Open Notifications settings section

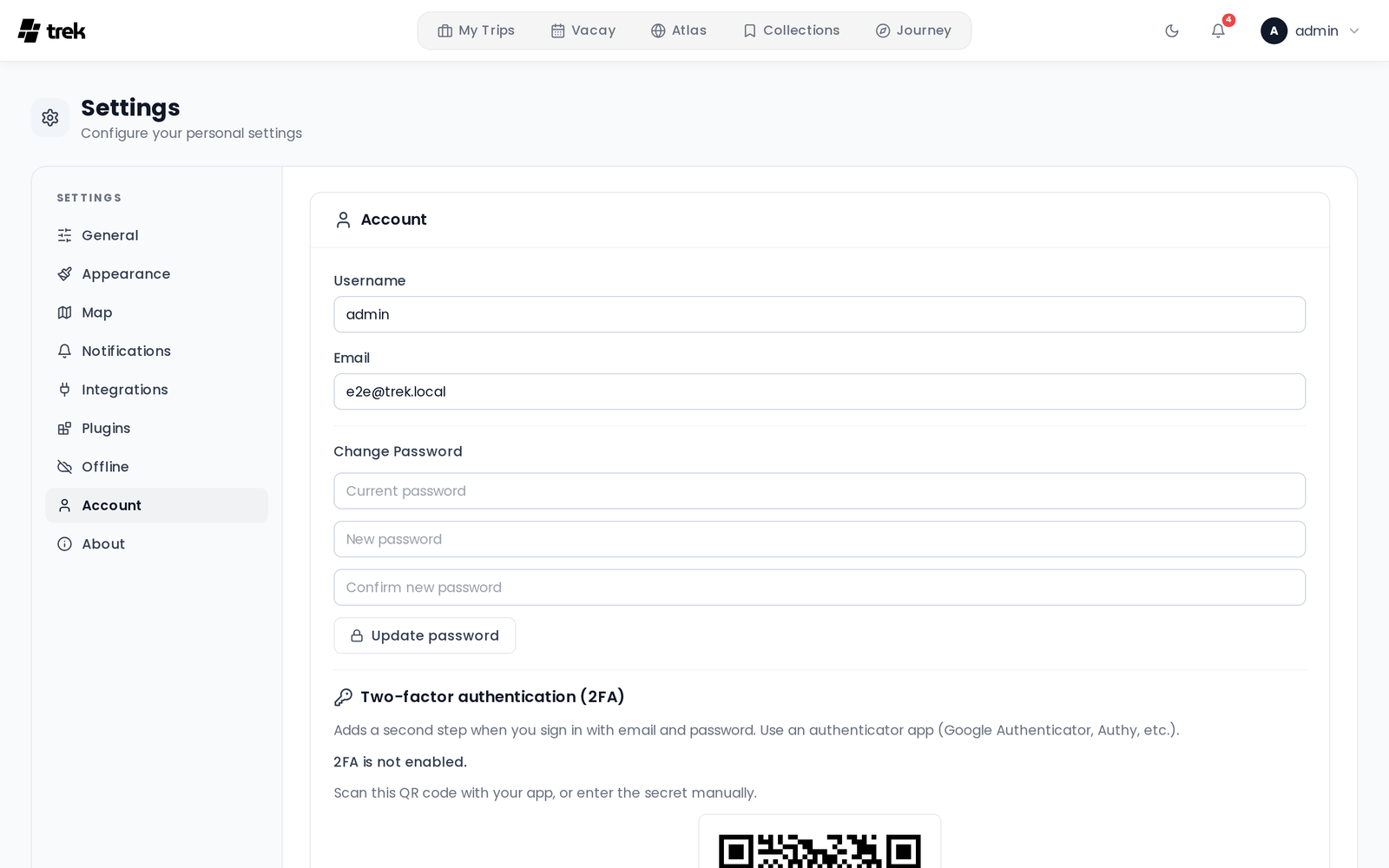(x=156, y=351)
